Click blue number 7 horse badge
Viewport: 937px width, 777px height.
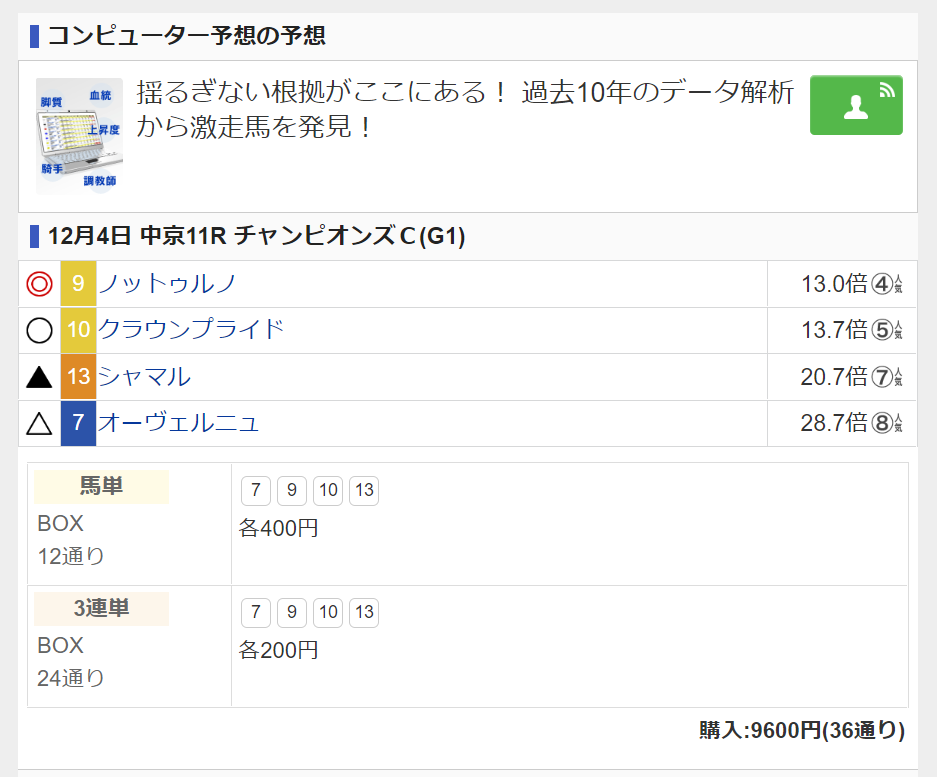point(78,424)
